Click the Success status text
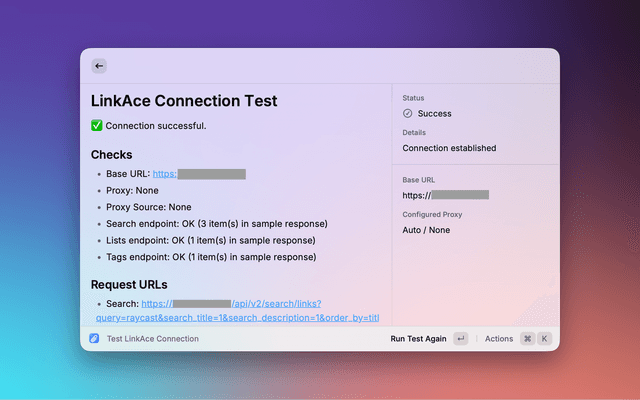The image size is (640, 400). coord(434,114)
